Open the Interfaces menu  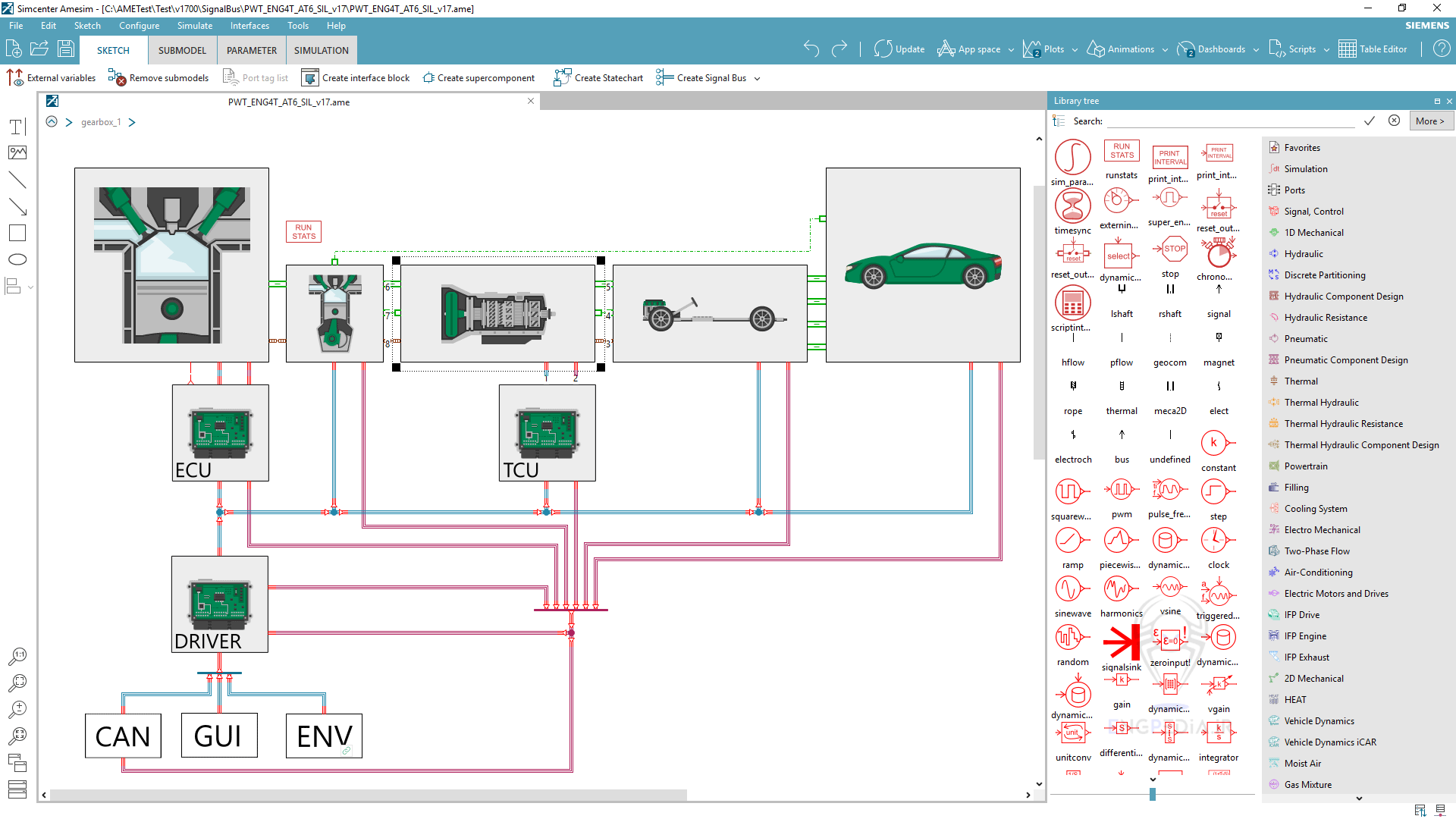coord(249,26)
